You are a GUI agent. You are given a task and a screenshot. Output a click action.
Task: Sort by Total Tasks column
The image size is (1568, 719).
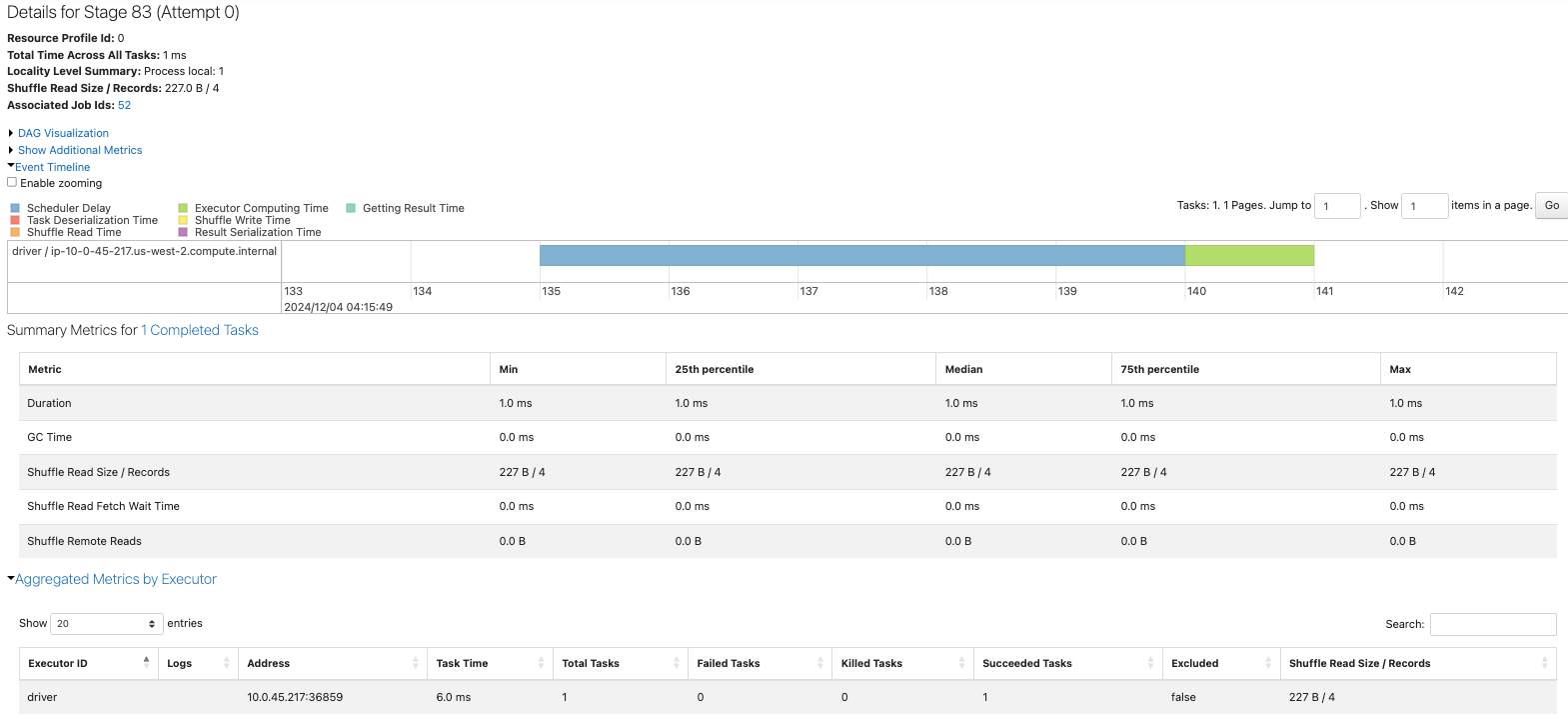pos(620,663)
